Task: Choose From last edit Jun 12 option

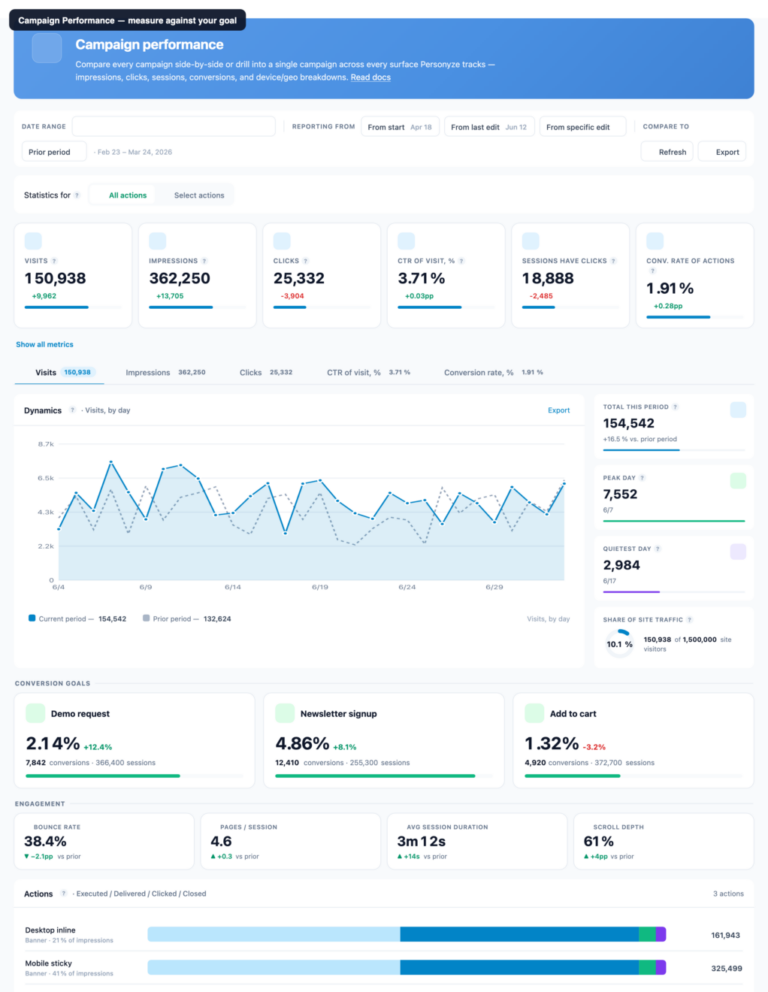Action: (x=489, y=127)
